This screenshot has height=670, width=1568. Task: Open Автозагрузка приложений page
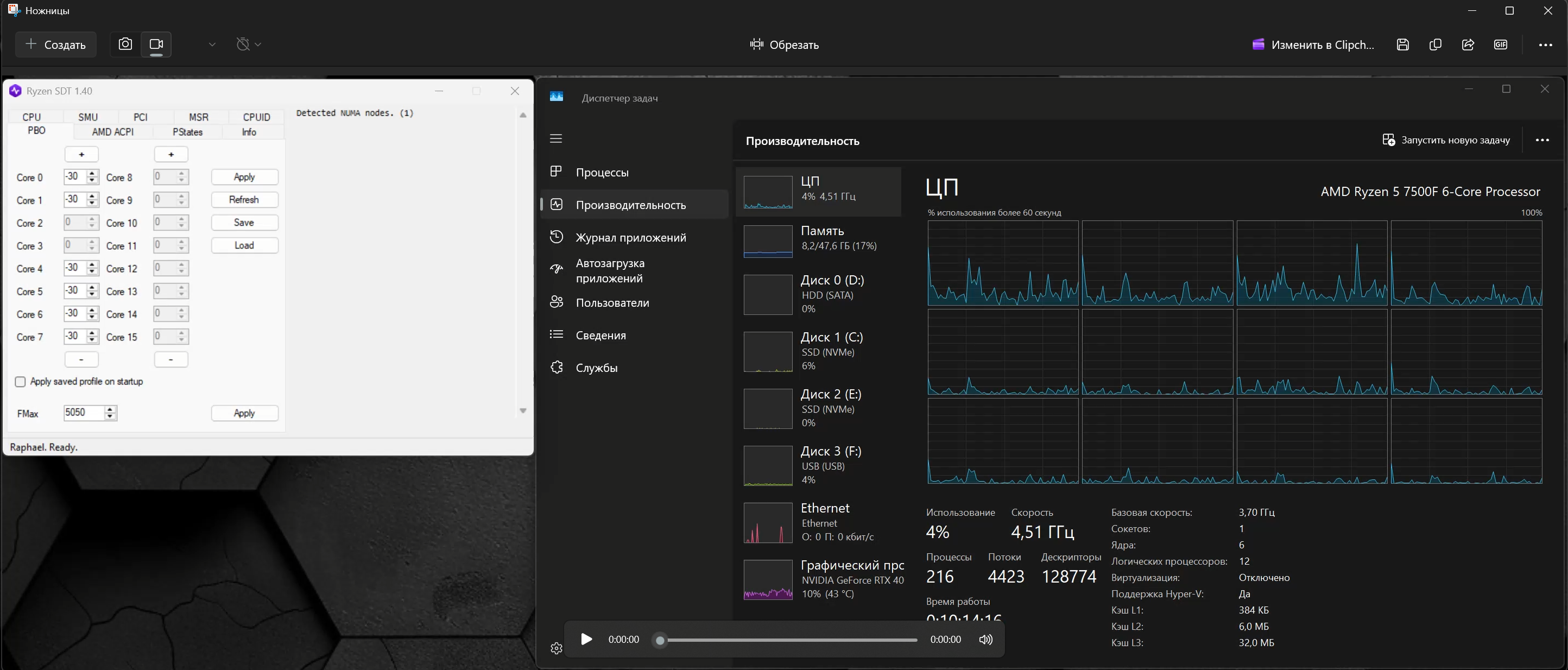tap(634, 271)
